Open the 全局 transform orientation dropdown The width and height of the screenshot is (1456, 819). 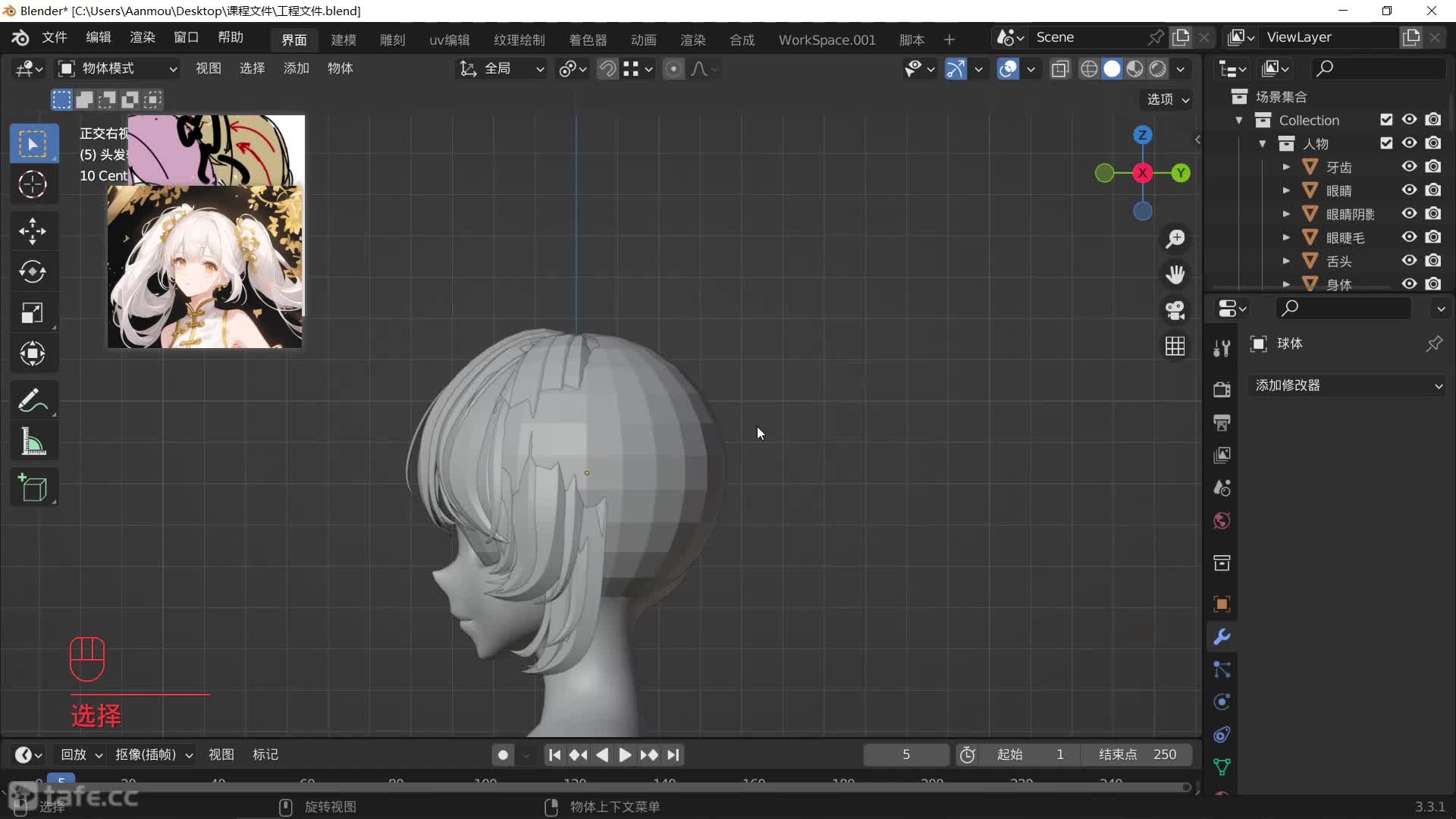(501, 69)
